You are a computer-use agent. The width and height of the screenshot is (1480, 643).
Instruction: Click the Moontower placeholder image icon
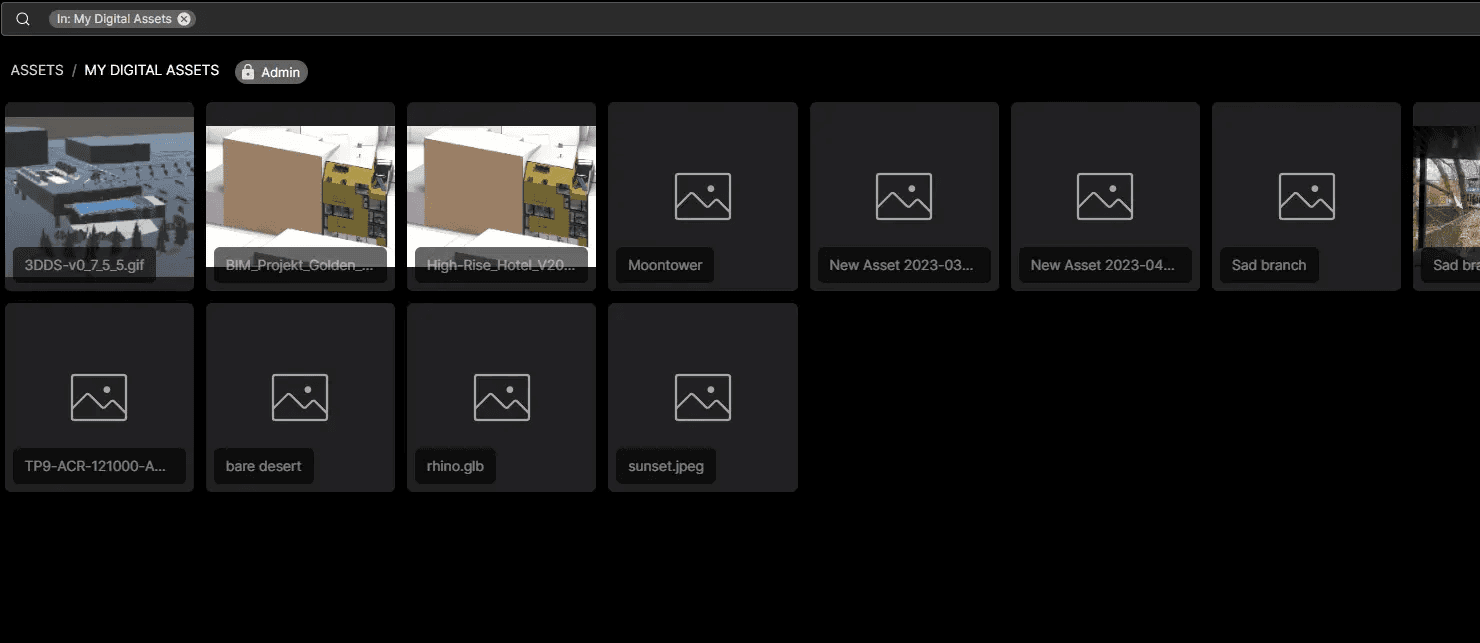pyautogui.click(x=702, y=196)
